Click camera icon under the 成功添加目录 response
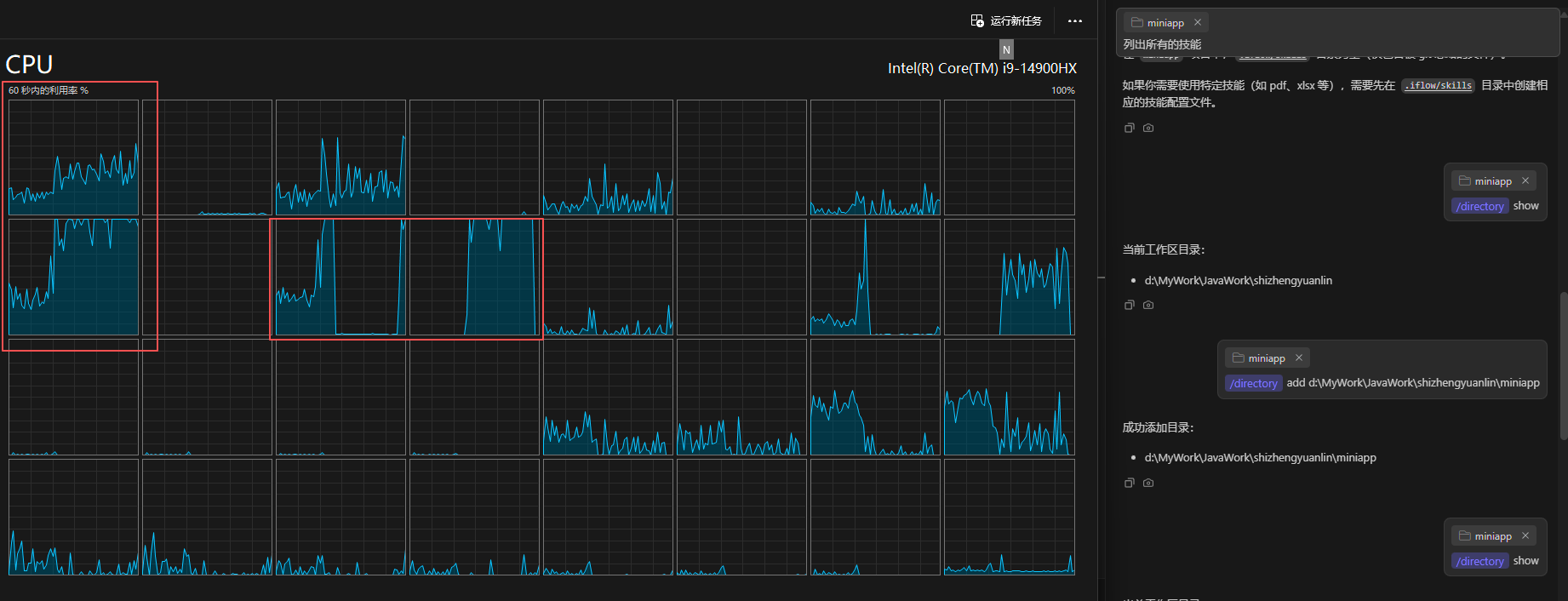Viewport: 1568px width, 601px height. pos(1148,483)
